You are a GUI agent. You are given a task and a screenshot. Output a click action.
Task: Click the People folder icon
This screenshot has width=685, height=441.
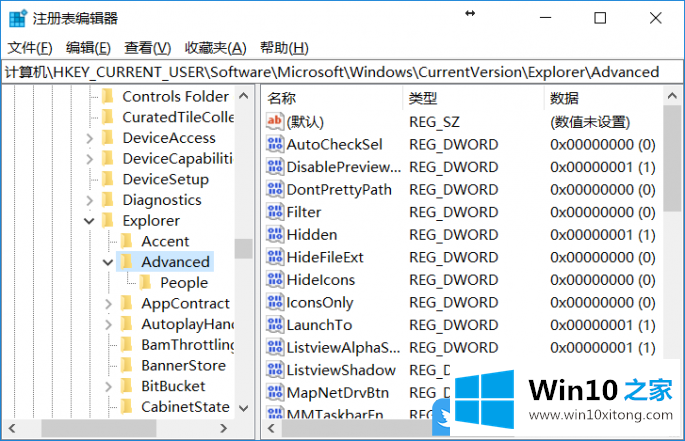(145, 282)
